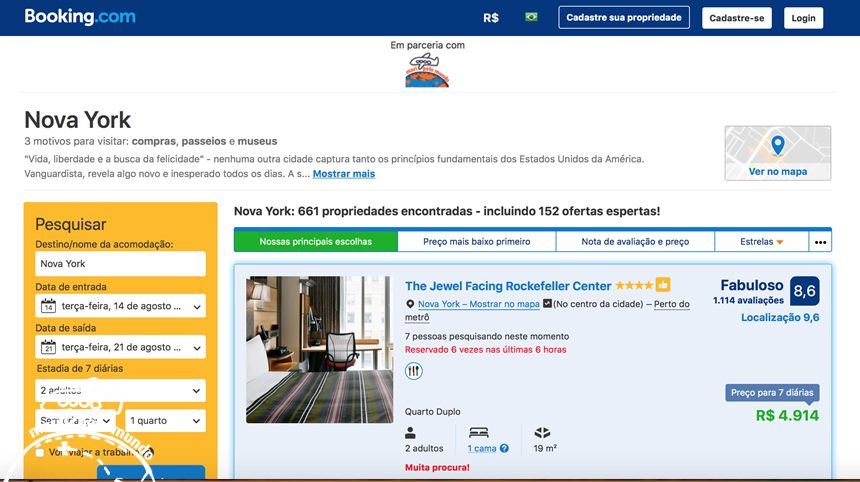Open the Estrelas sort dropdown
The height and width of the screenshot is (482, 860).
761,242
